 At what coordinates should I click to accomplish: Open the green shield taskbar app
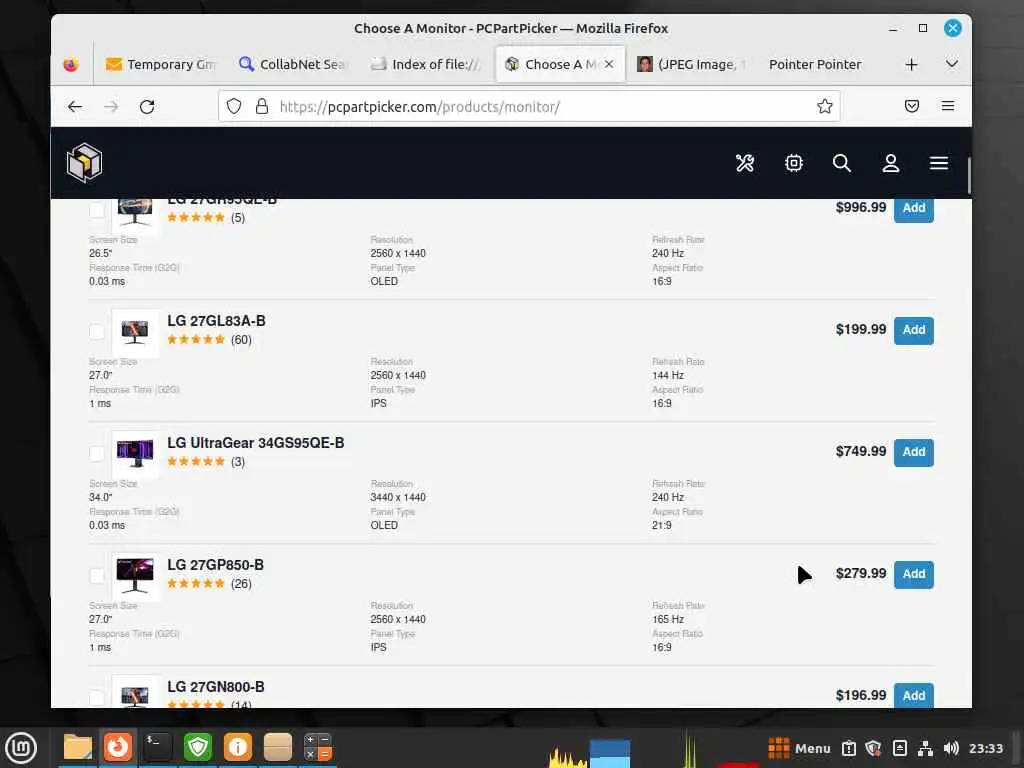point(198,748)
